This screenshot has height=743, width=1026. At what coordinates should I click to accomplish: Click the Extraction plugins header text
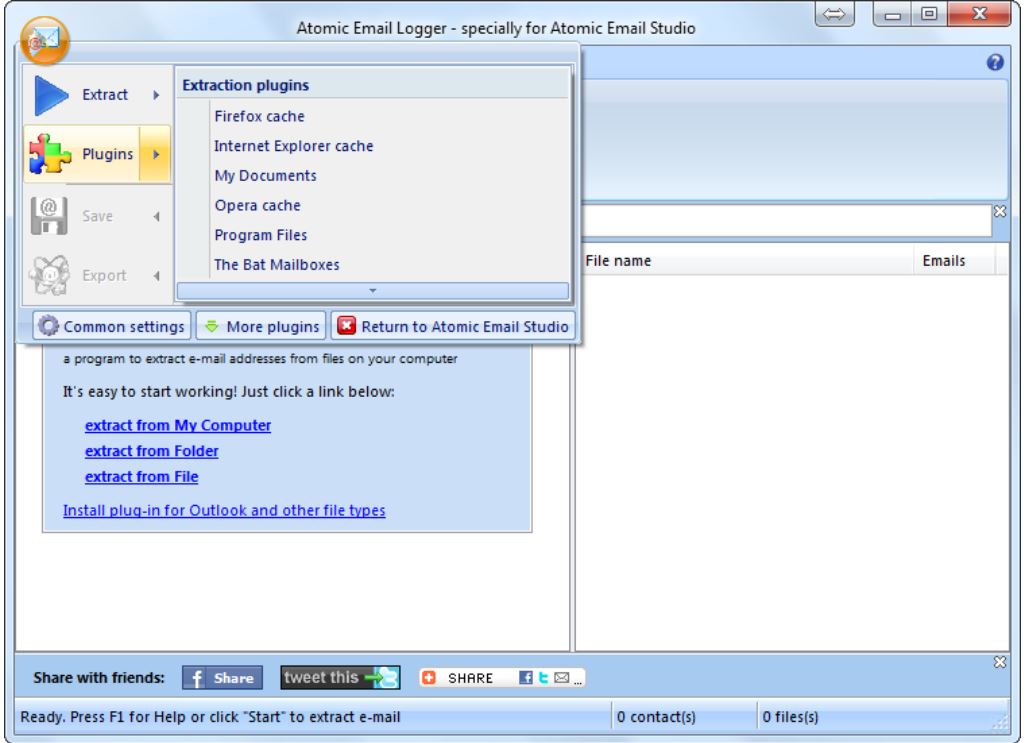click(245, 85)
